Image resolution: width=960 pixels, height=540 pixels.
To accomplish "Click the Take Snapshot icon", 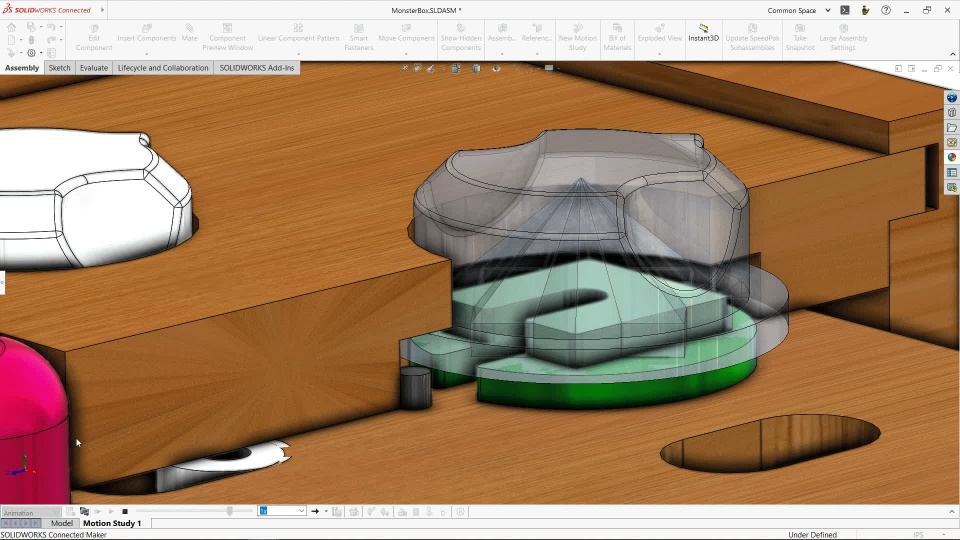I will 799,33.
